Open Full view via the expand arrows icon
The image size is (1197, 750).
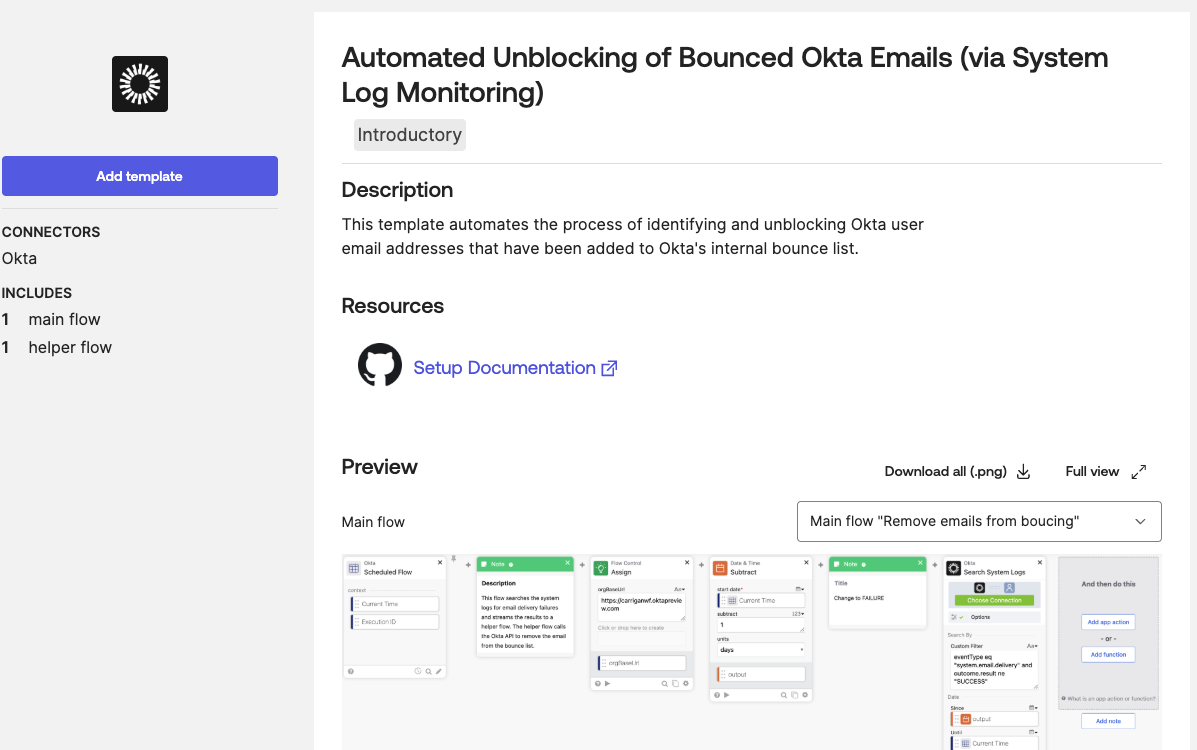[1138, 471]
